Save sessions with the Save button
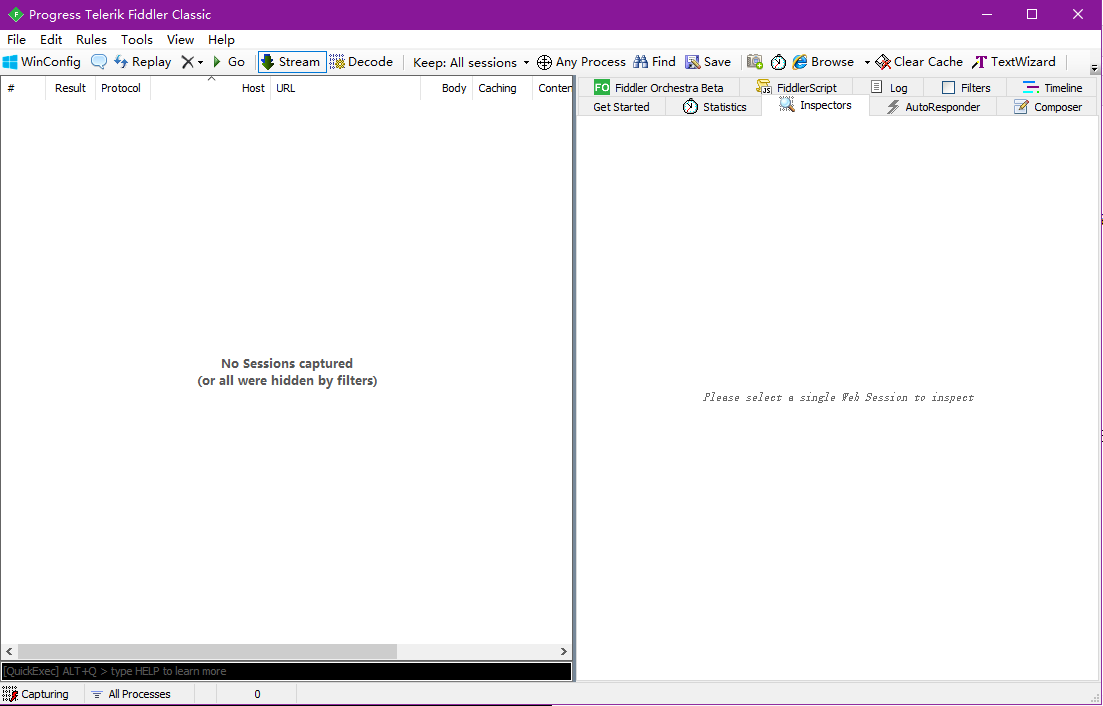 (708, 62)
